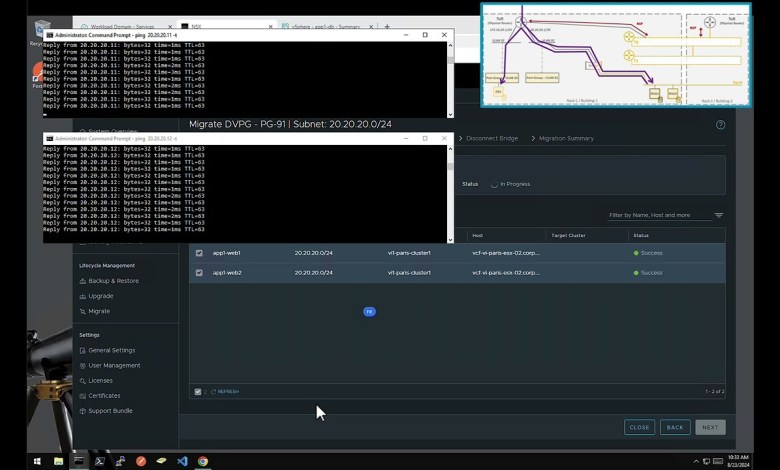Image resolution: width=780 pixels, height=470 pixels.
Task: Sort by the Target Cluster column header
Action: (568, 236)
